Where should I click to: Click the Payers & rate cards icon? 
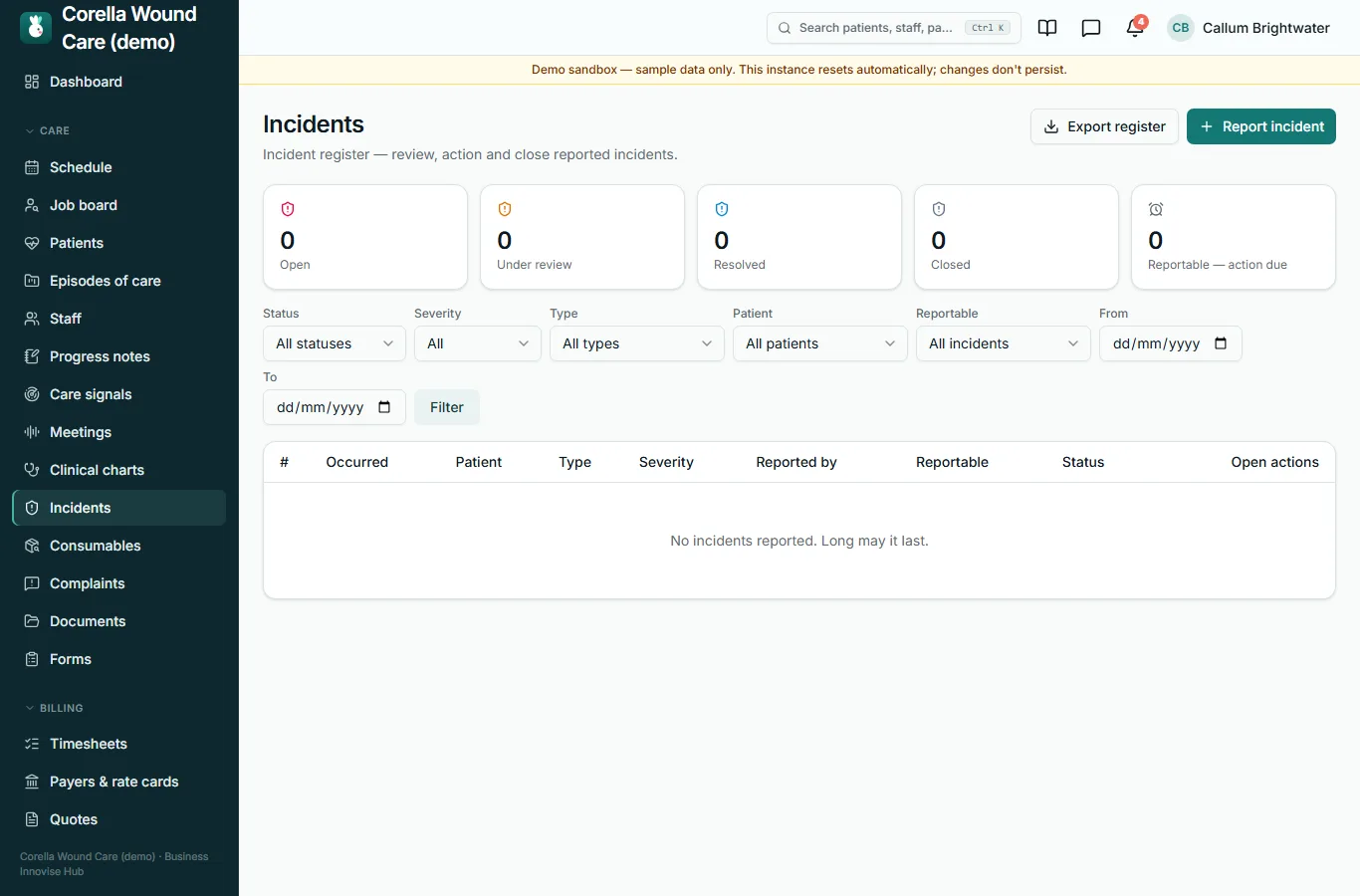32,782
